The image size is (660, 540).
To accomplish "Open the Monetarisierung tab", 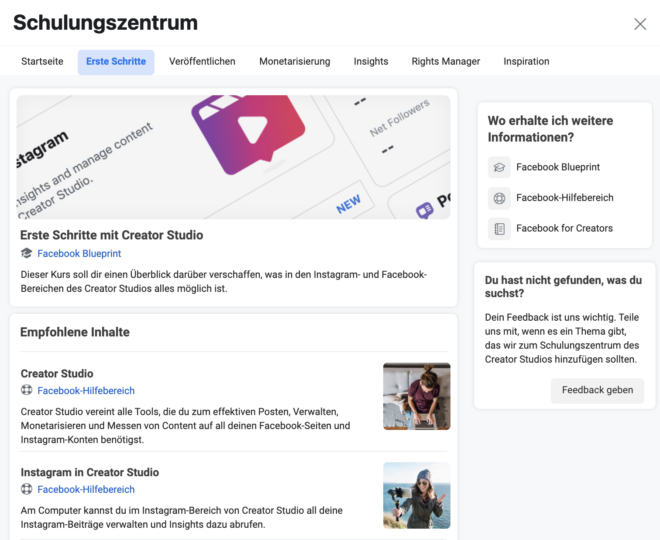I will click(x=295, y=61).
